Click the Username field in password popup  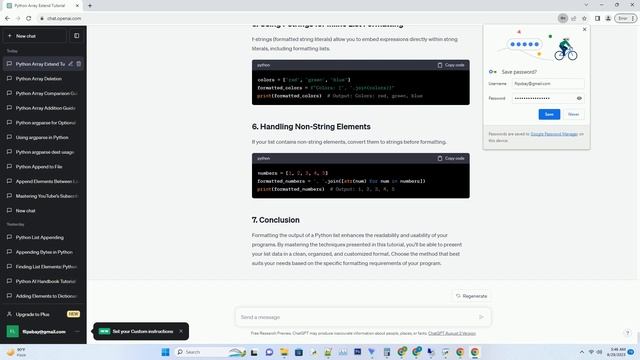tap(548, 84)
